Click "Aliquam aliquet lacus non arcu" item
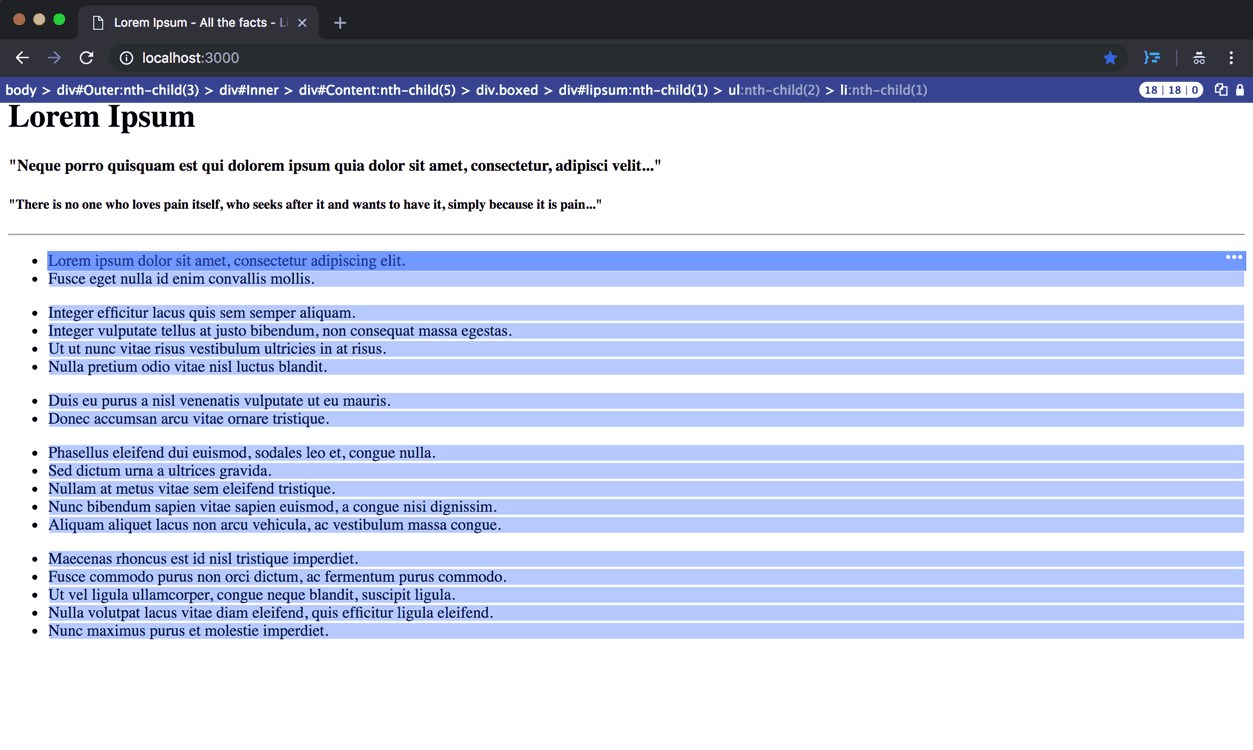 click(646, 525)
